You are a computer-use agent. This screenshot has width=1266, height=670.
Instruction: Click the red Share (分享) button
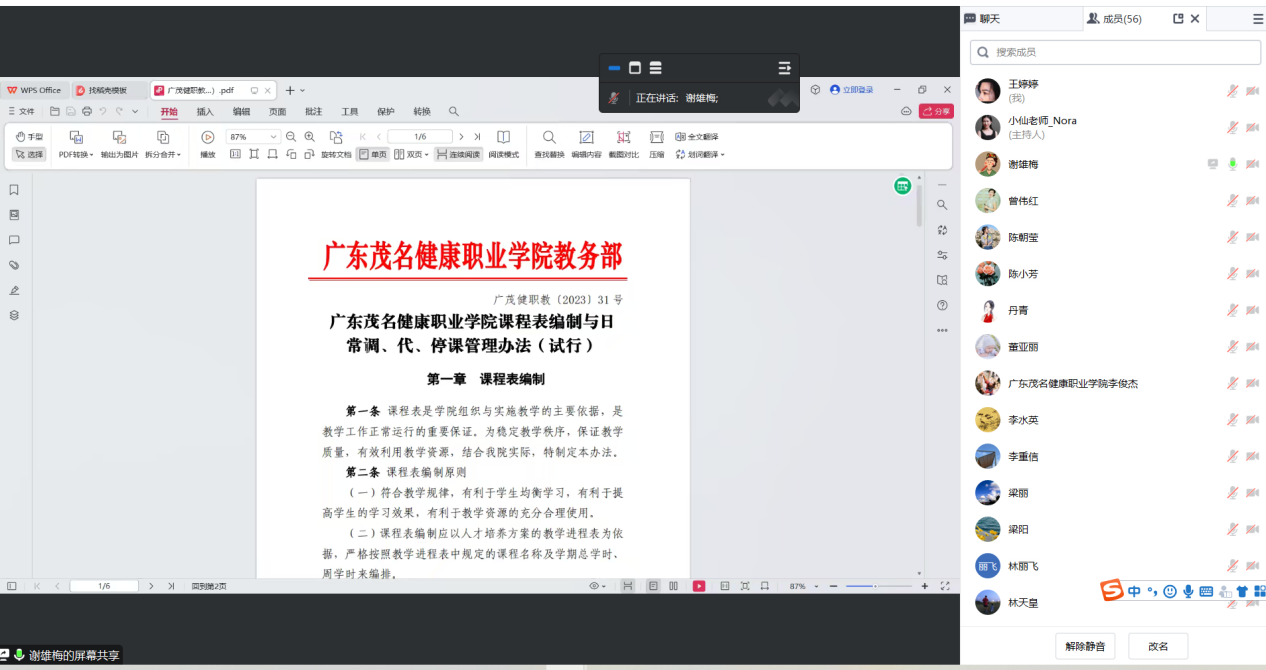pyautogui.click(x=936, y=112)
